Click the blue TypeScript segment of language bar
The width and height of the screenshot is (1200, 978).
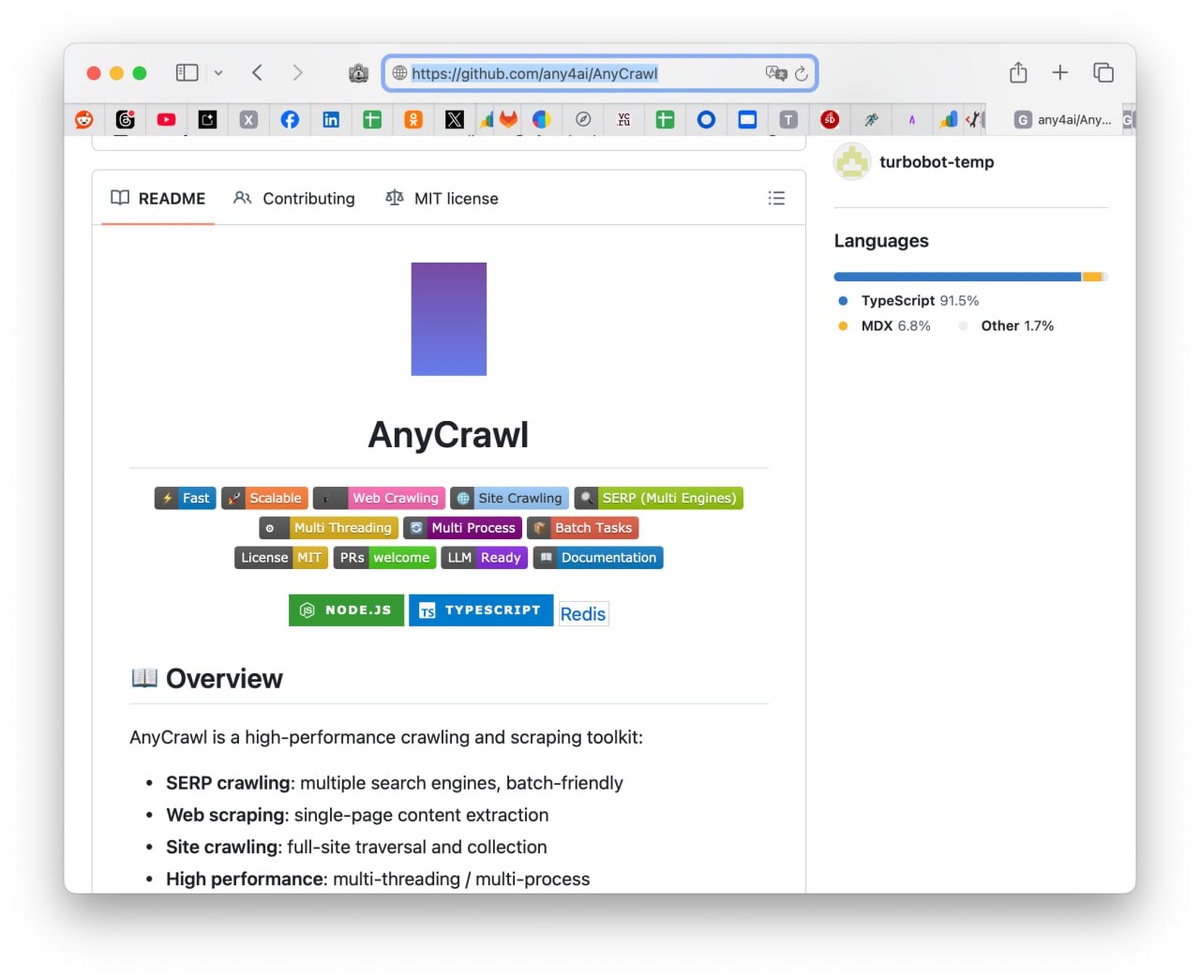point(957,277)
